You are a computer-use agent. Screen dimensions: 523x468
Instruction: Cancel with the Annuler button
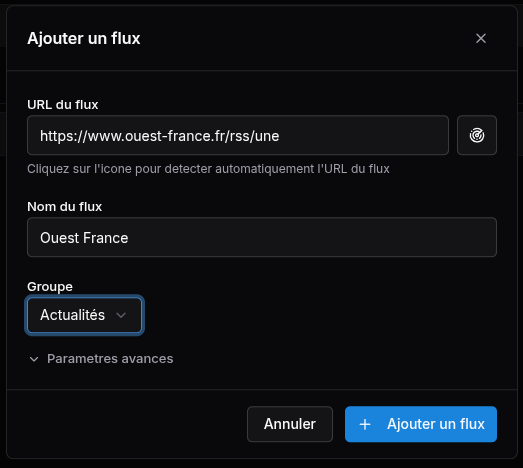290,424
